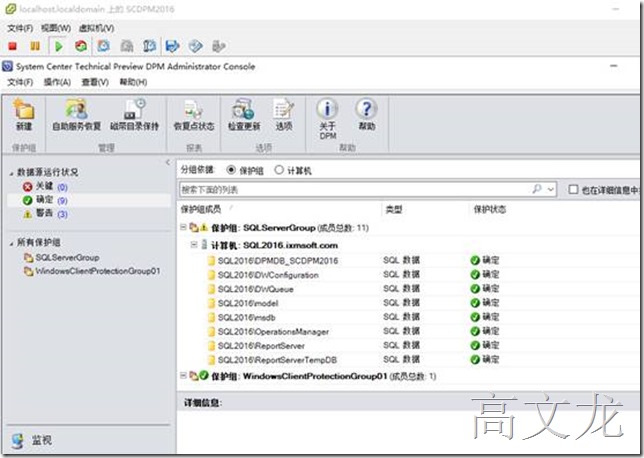
Task: Open the 查看(V) menu
Action: 95,82
